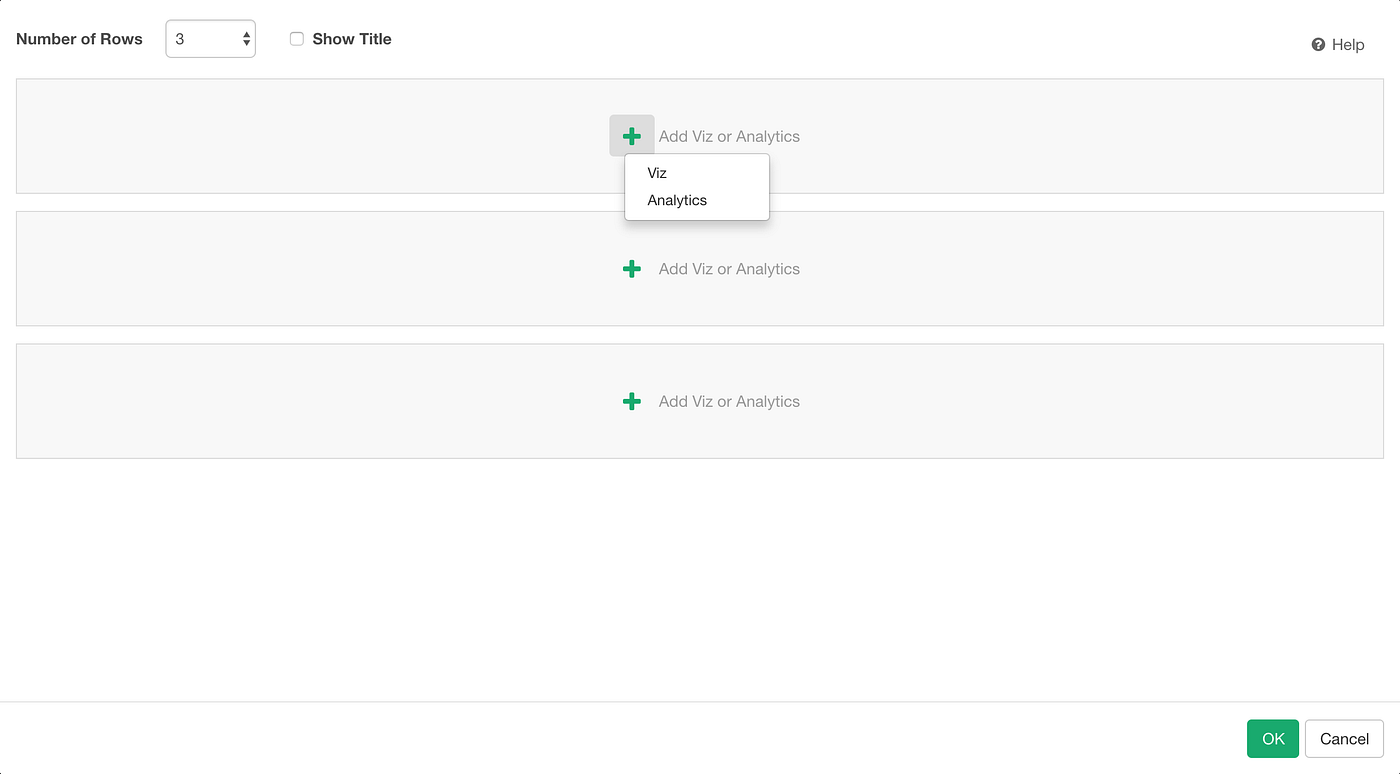
Task: Select "Viz" from the open dropdown menu
Action: (657, 172)
